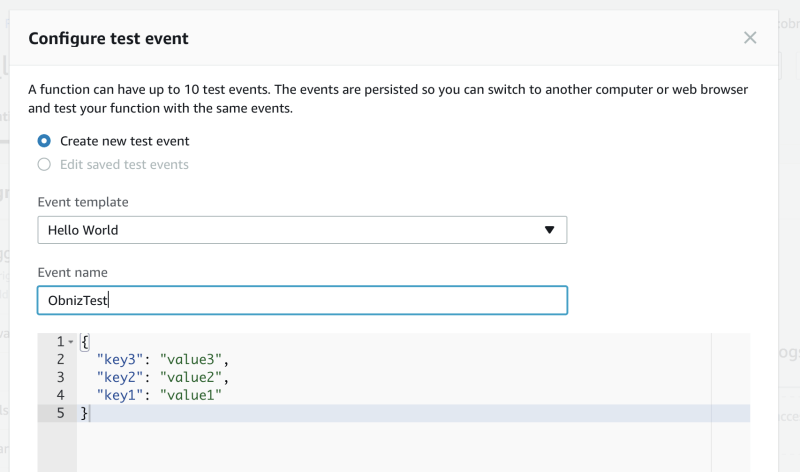The width and height of the screenshot is (800, 472).
Task: Click the "key1" key in the JSON
Action: [x=121, y=395]
